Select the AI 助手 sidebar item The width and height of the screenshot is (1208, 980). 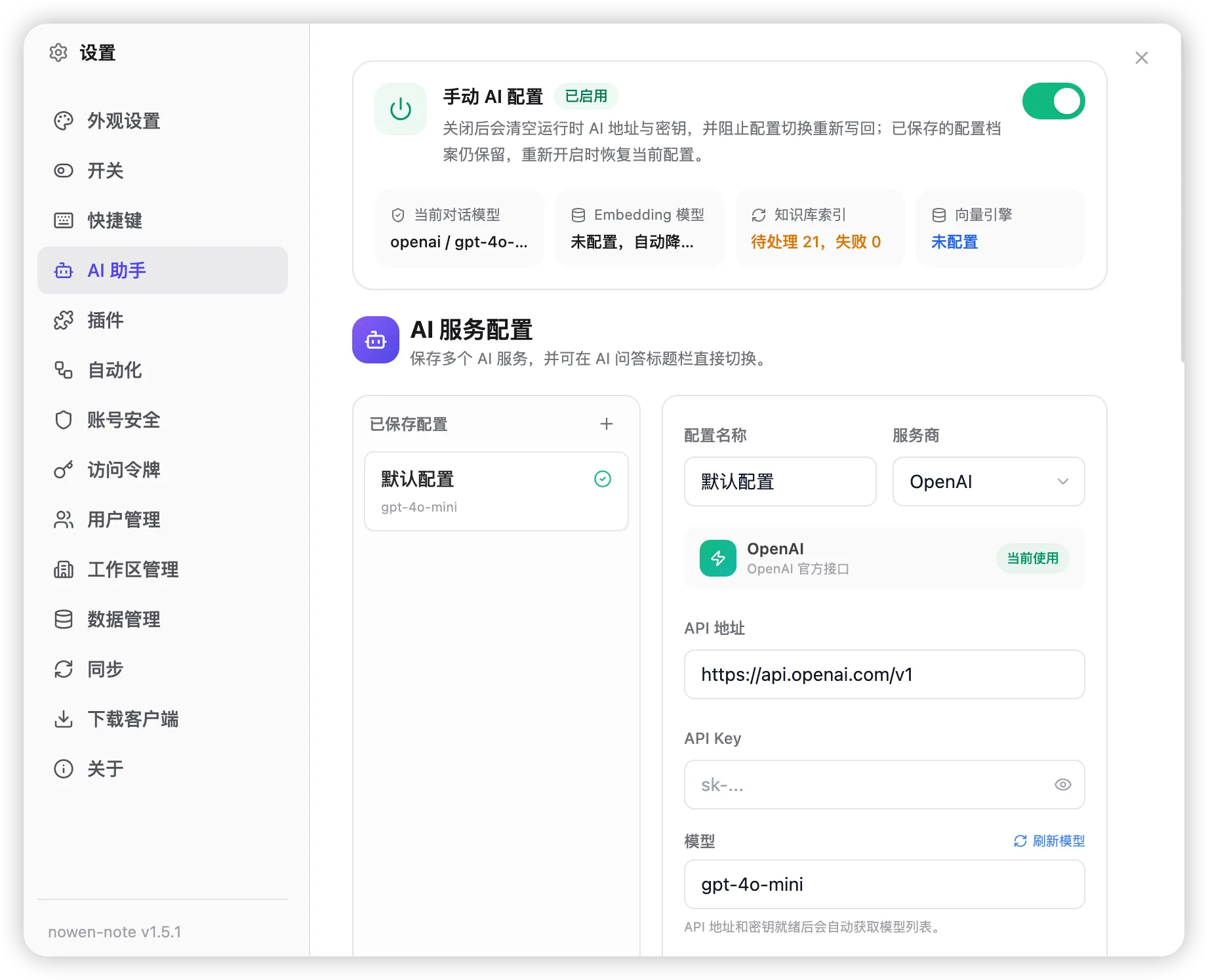pyautogui.click(x=162, y=270)
